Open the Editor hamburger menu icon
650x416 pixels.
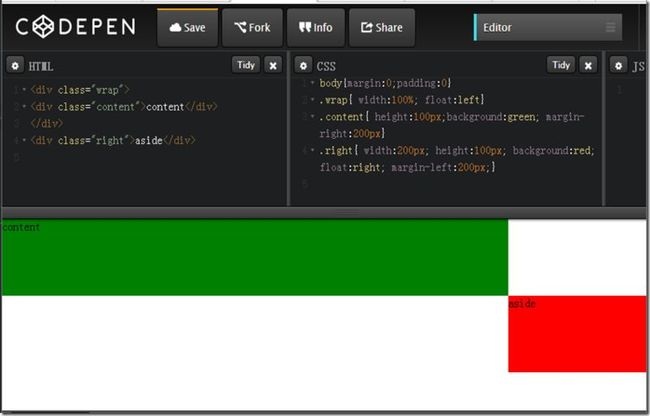click(x=610, y=27)
